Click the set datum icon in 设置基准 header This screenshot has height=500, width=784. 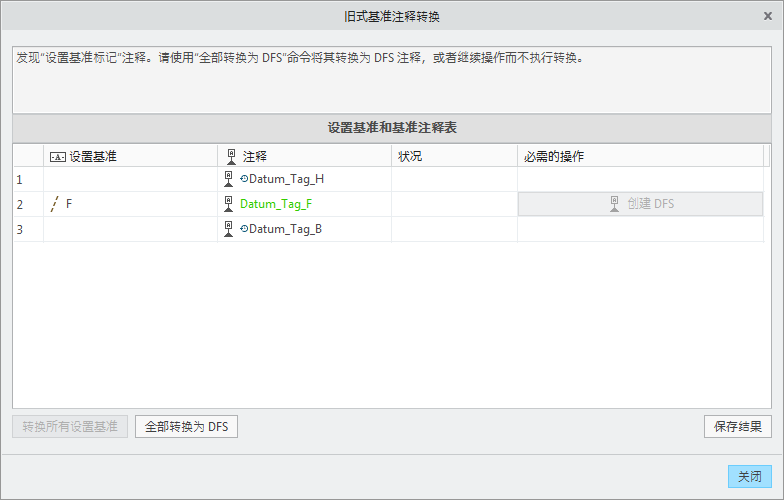[x=57, y=157]
